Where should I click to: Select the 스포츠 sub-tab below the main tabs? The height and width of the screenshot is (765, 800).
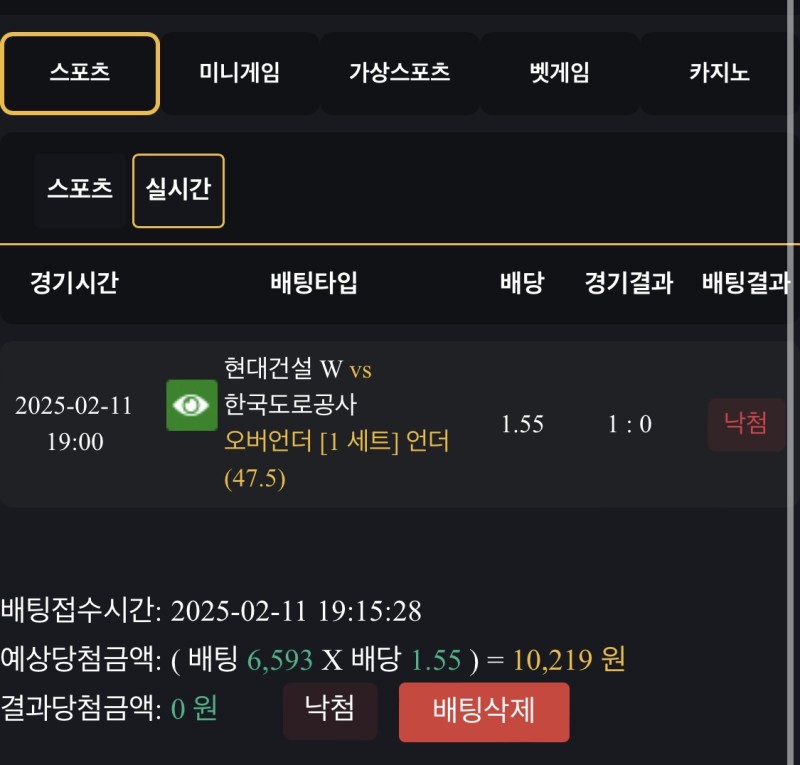[80, 190]
